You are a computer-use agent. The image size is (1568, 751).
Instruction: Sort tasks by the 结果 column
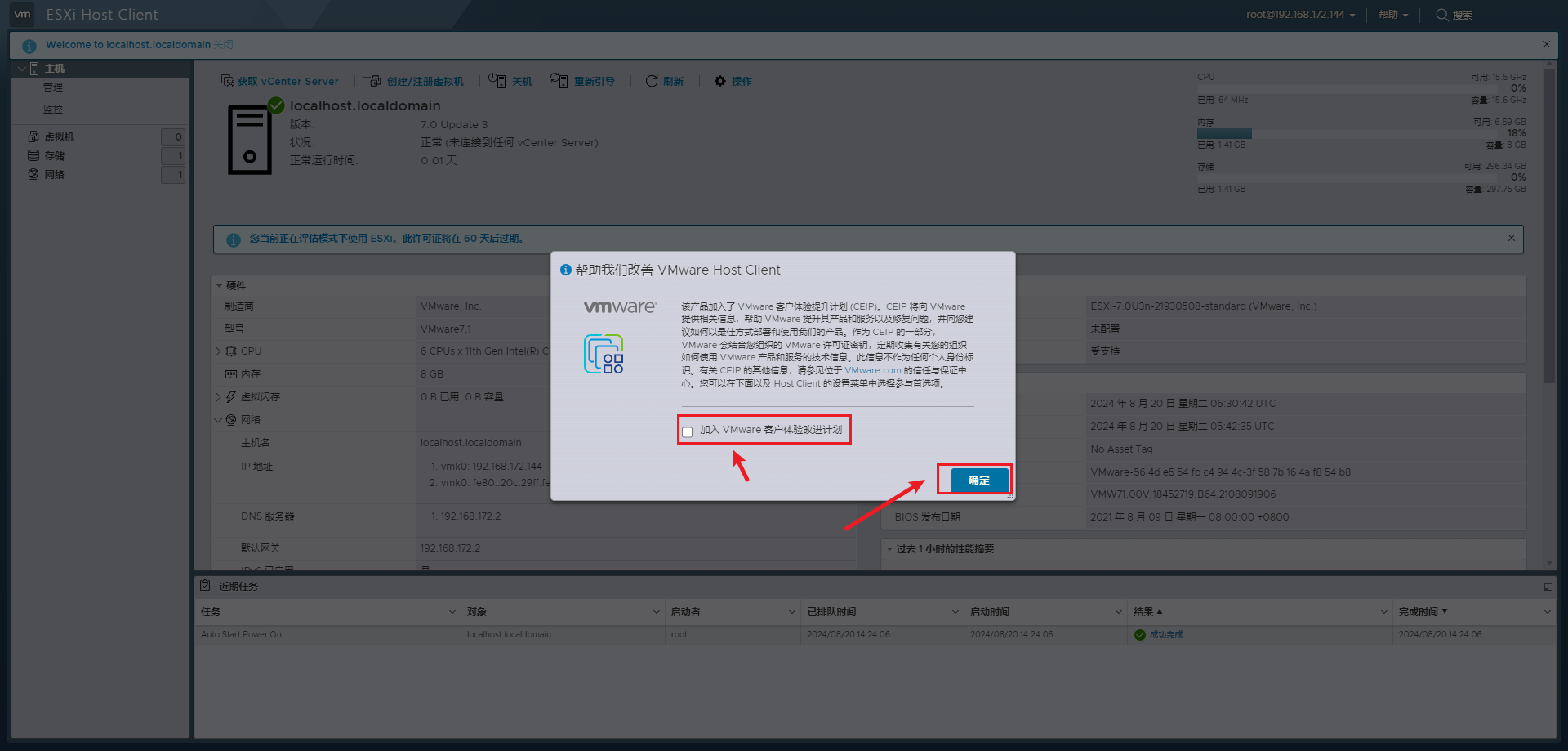point(1260,612)
